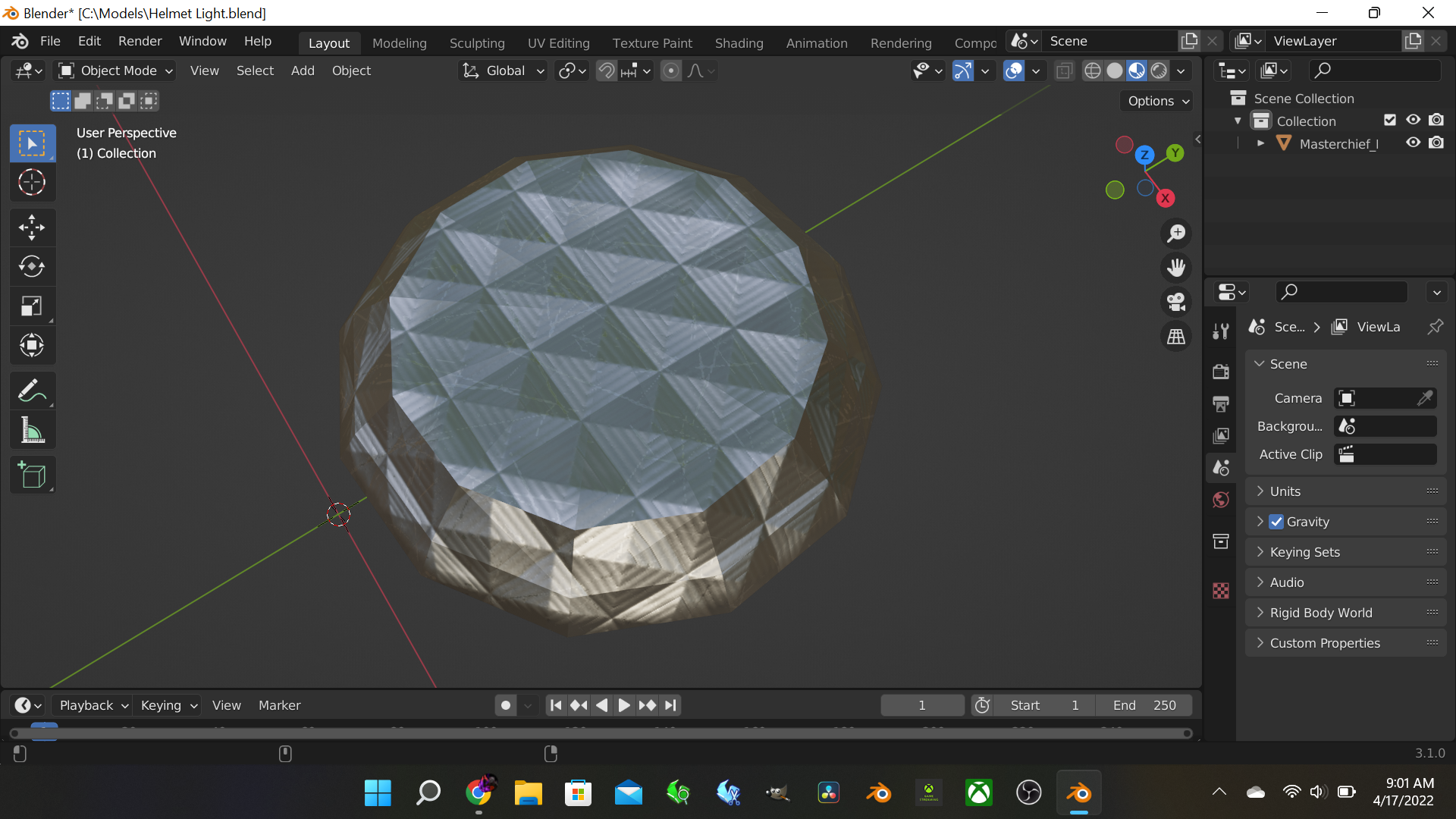This screenshot has height=819, width=1456.
Task: Play the animation forward
Action: coord(623,705)
